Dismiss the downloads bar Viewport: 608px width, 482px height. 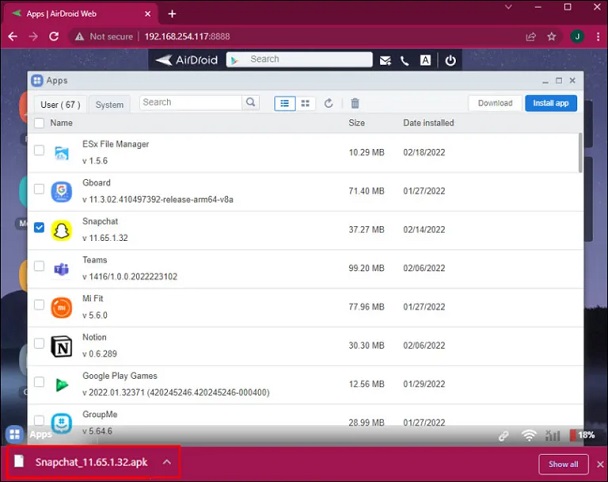pos(600,464)
